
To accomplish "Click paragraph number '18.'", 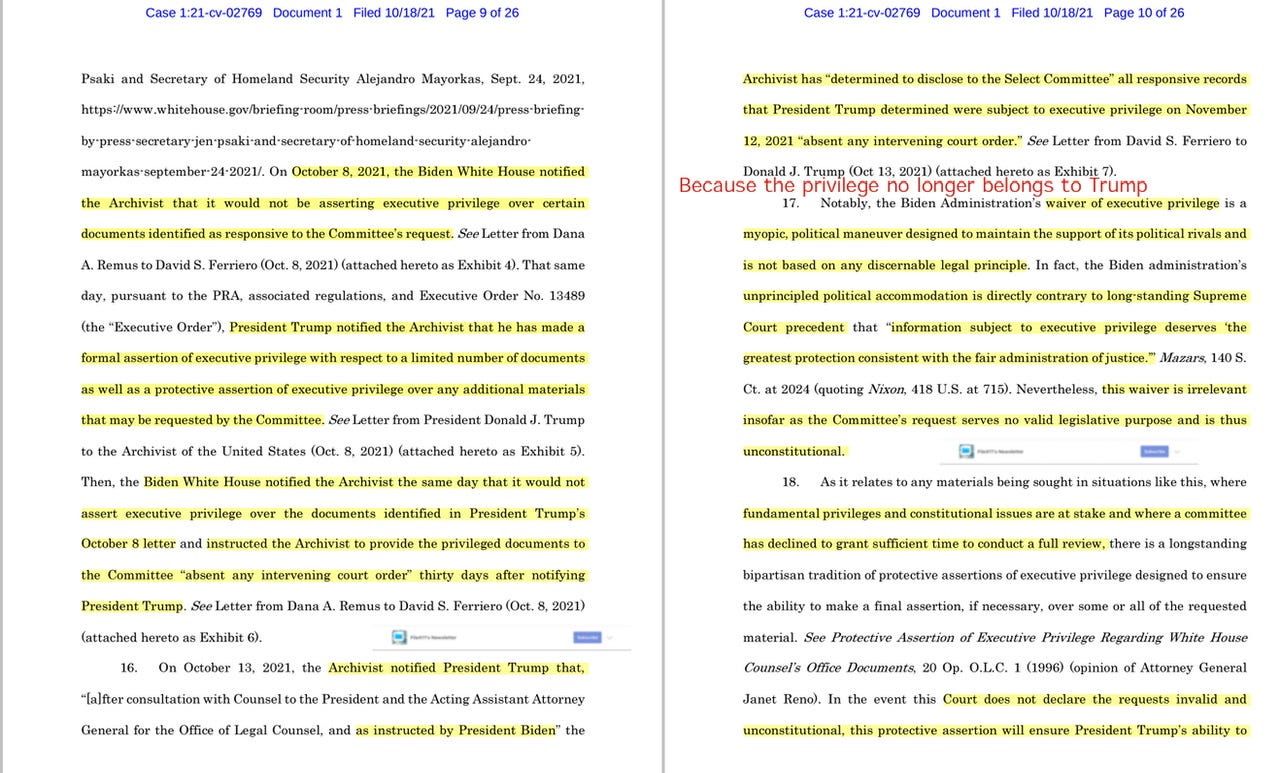I will 790,482.
